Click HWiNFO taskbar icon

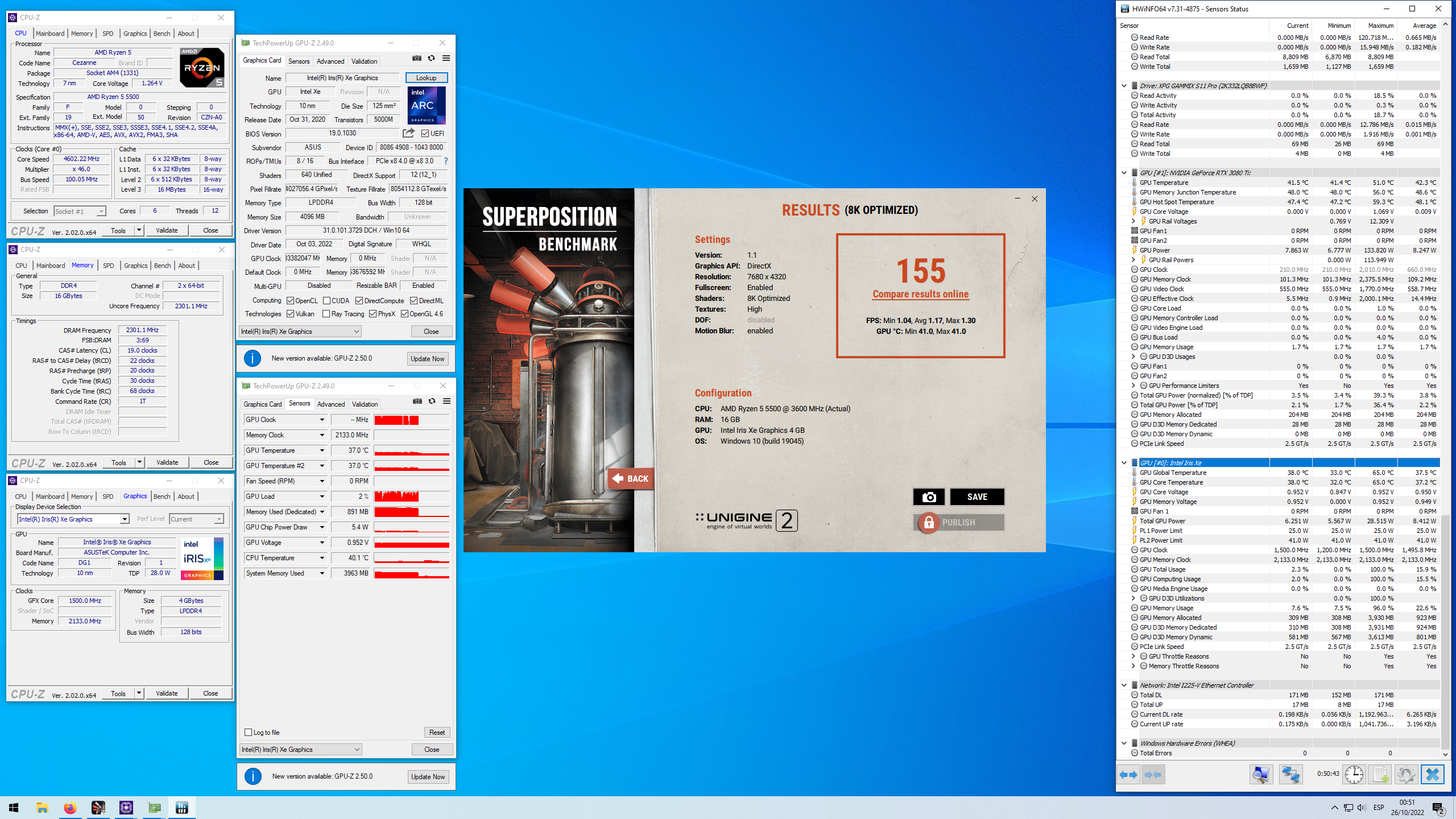[x=182, y=808]
